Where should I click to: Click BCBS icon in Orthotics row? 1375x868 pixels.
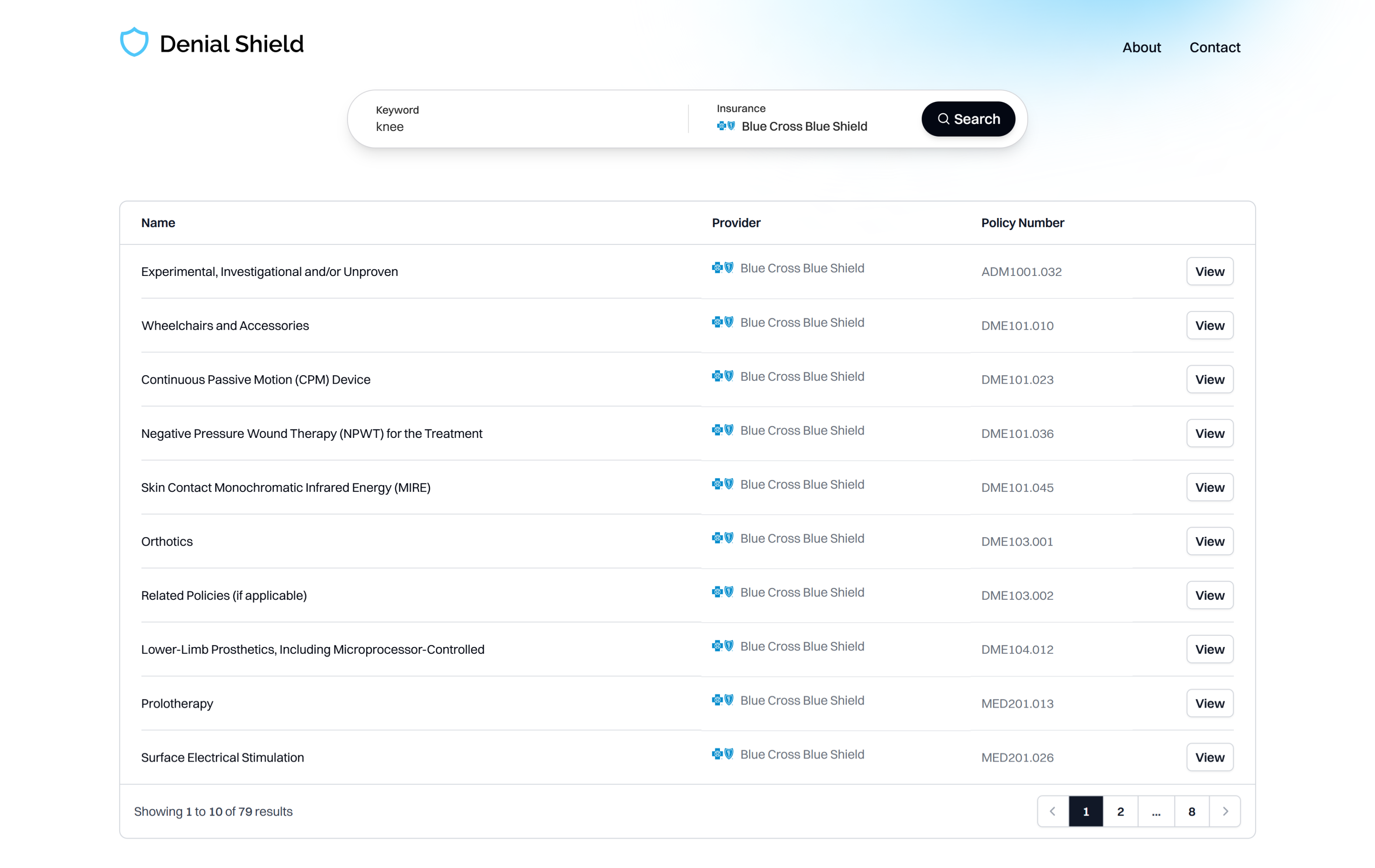tap(722, 537)
